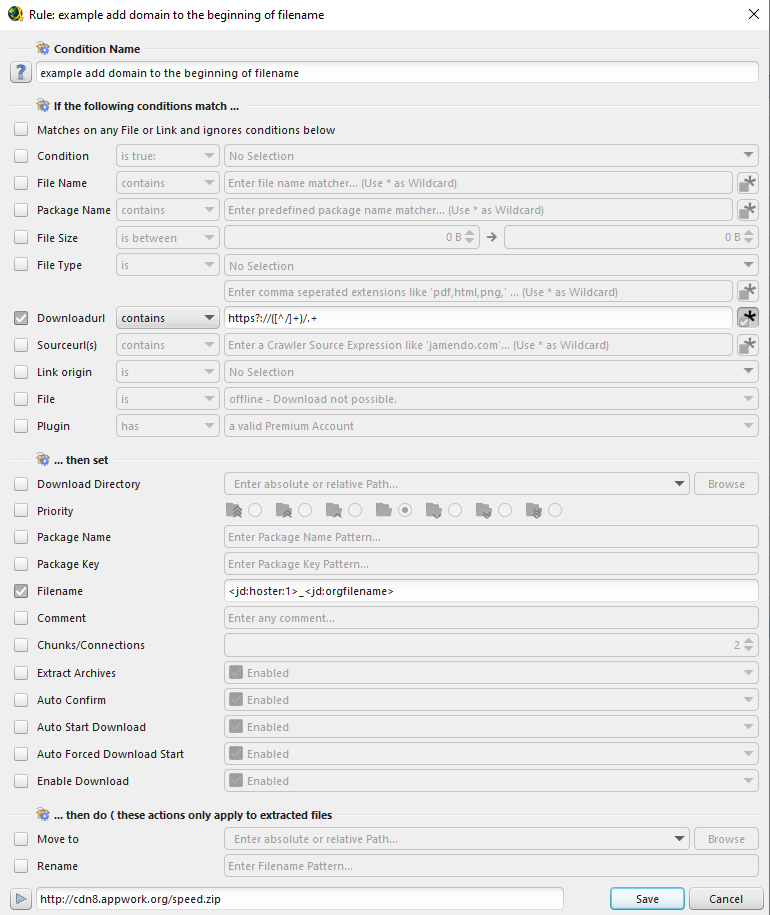This screenshot has width=770, height=915.
Task: Select the lower priority radio button
Action: tap(505, 511)
